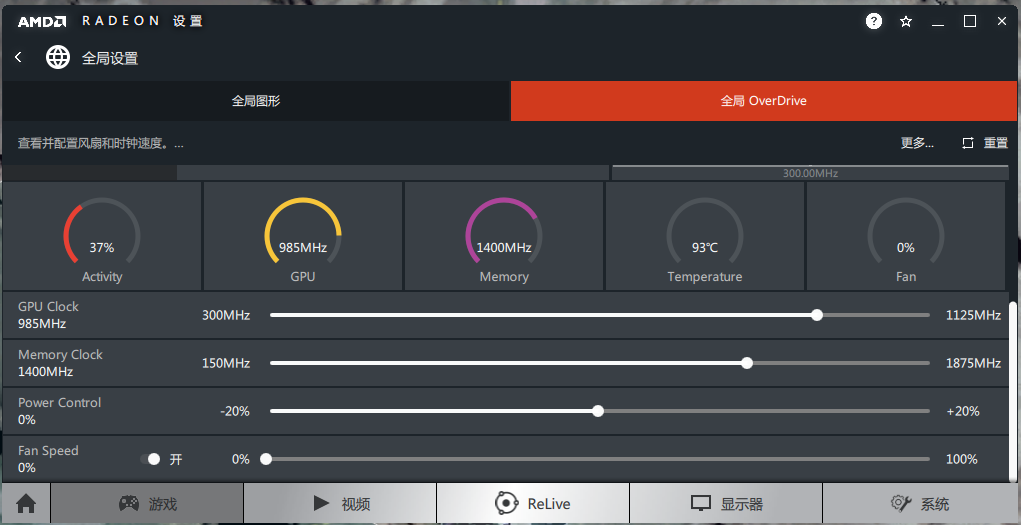Toggle the Fan Speed switch
The height and width of the screenshot is (525, 1021).
(152, 459)
